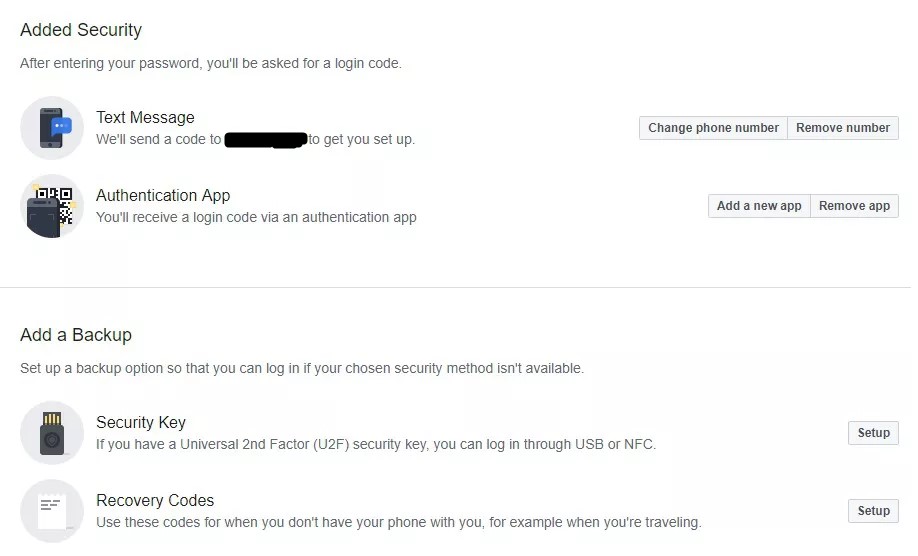Click the U2F security key description text
This screenshot has height=556, width=918.
click(376, 445)
